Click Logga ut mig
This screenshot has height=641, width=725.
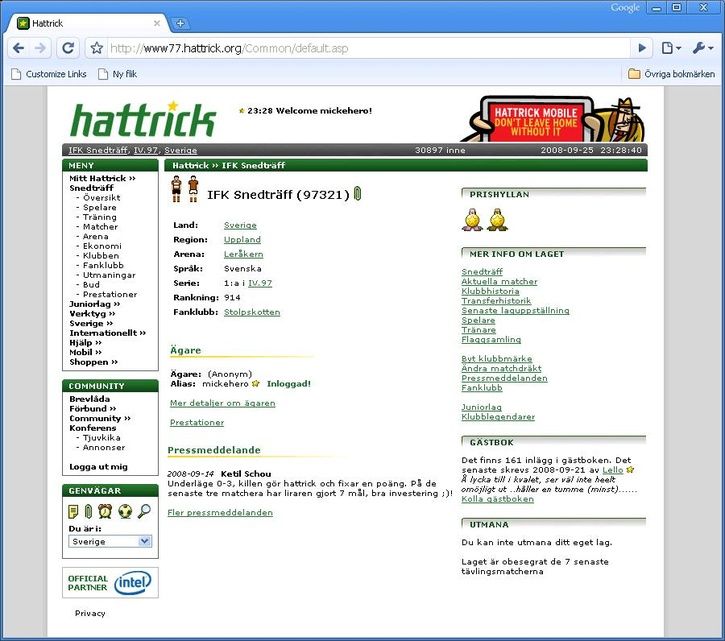pyautogui.click(x=98, y=467)
